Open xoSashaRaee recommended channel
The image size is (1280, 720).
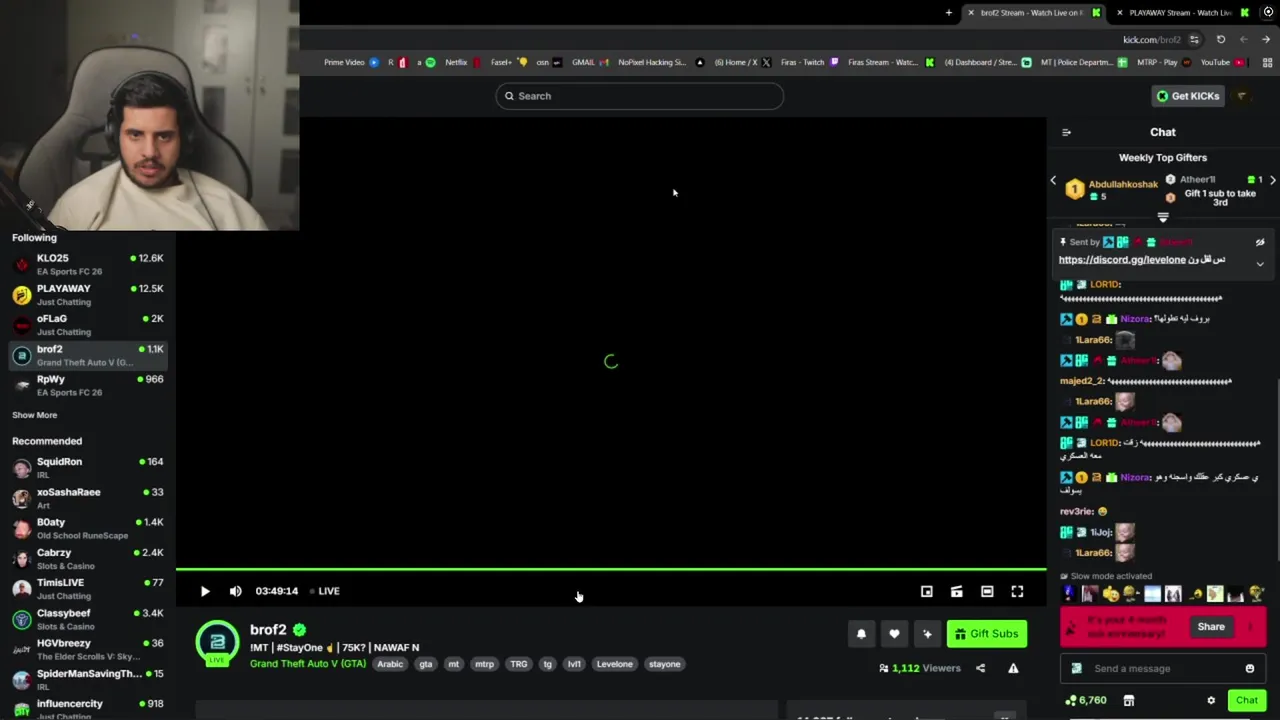pos(88,498)
